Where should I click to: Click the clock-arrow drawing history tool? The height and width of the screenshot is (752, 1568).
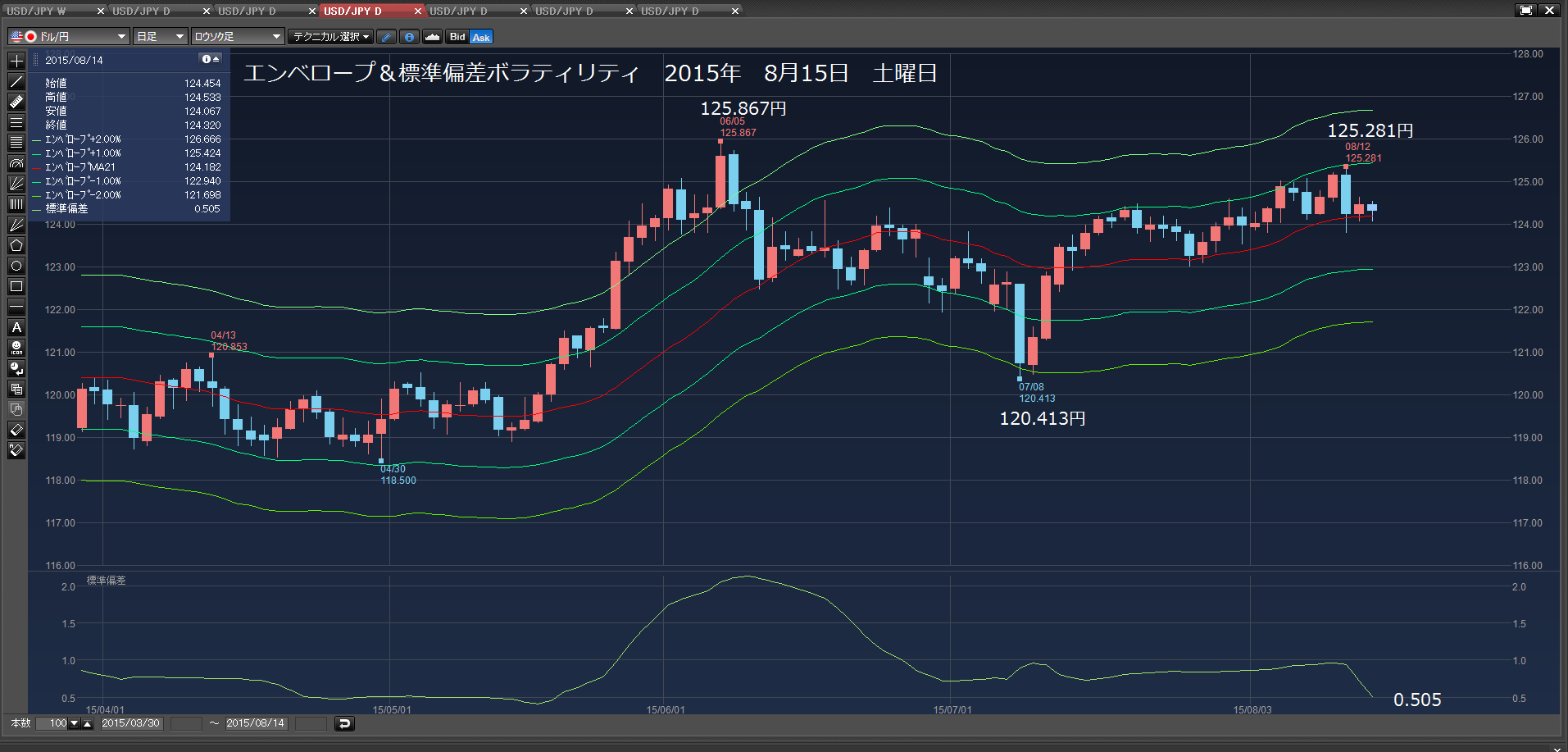[x=16, y=368]
